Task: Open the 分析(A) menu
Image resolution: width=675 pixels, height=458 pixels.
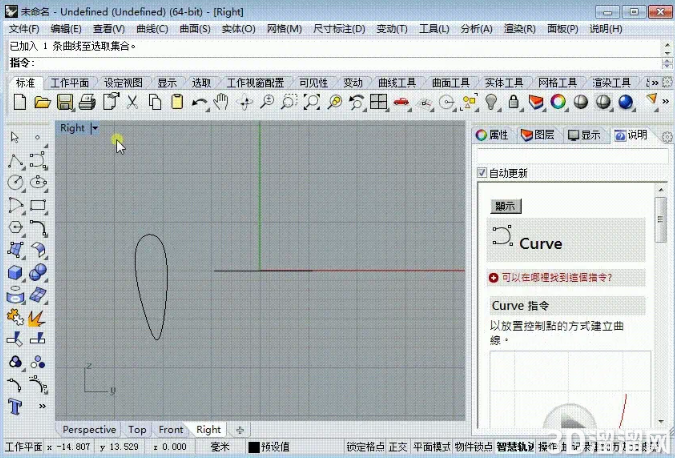Action: (476, 29)
